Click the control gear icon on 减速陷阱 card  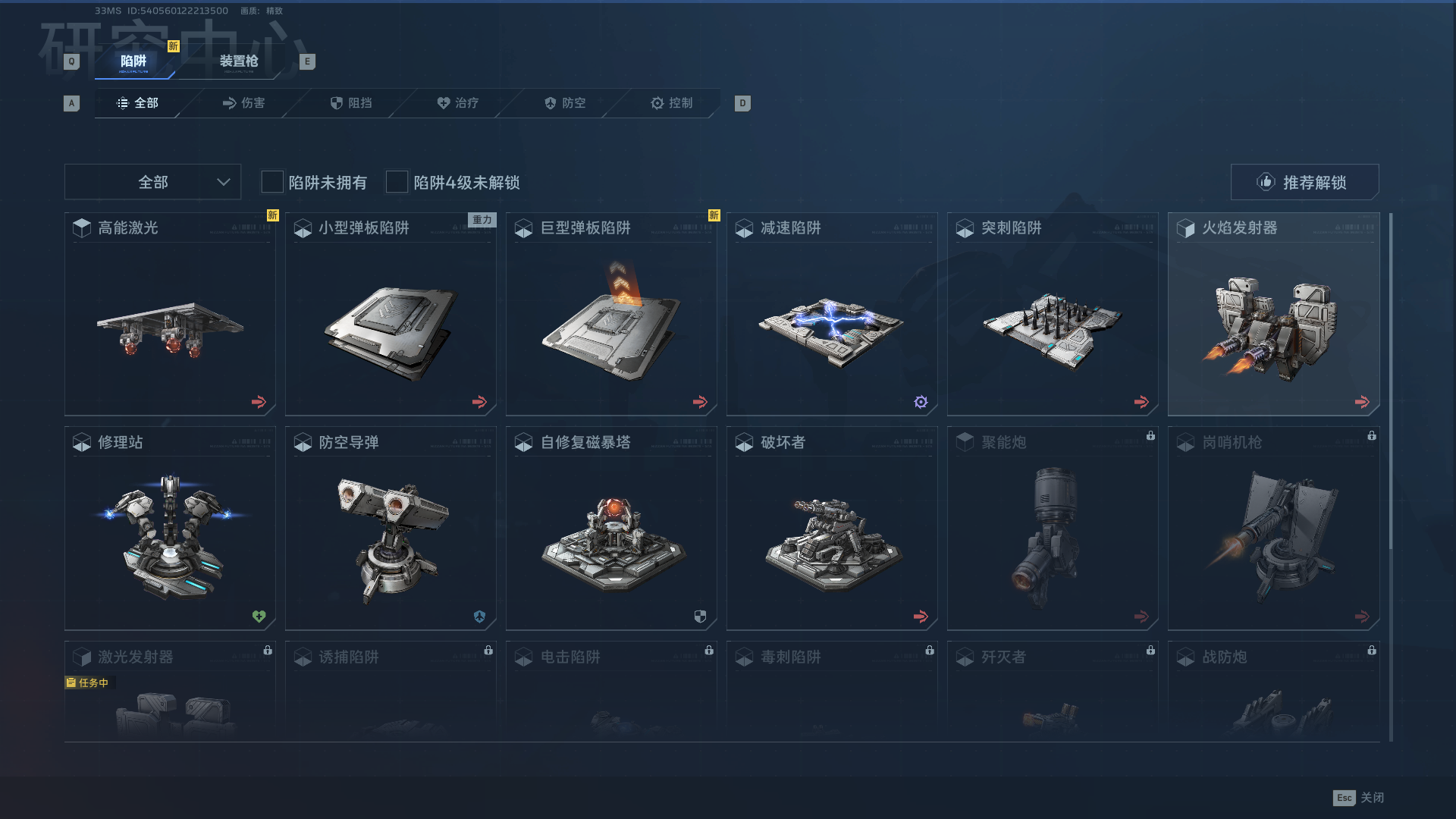click(921, 402)
